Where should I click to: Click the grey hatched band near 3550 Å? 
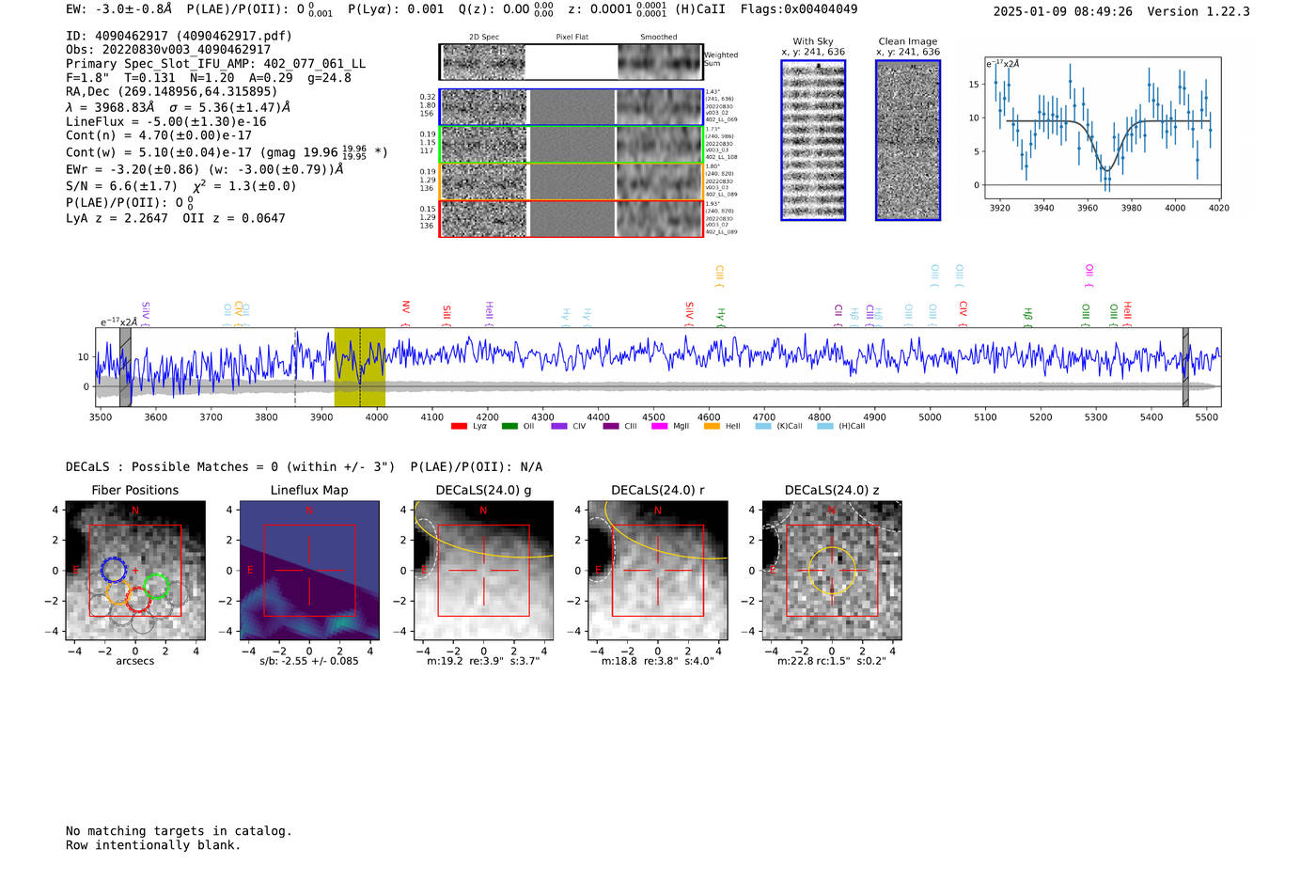[125, 367]
